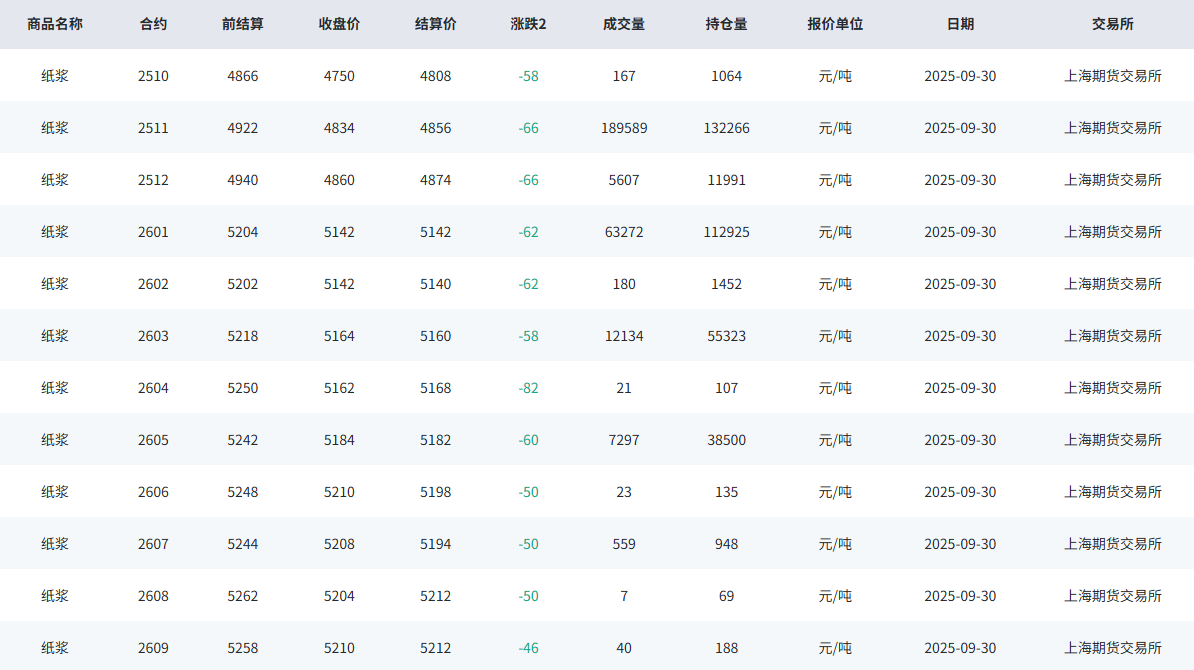Select the 持仓量 column header
Screen dimensions: 1194x670
tap(726, 24)
